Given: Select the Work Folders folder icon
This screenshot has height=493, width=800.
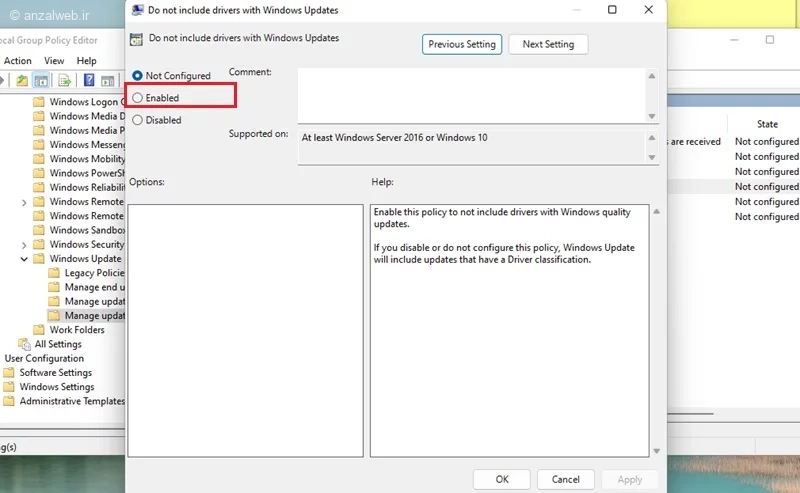Looking at the screenshot, I should 39,330.
